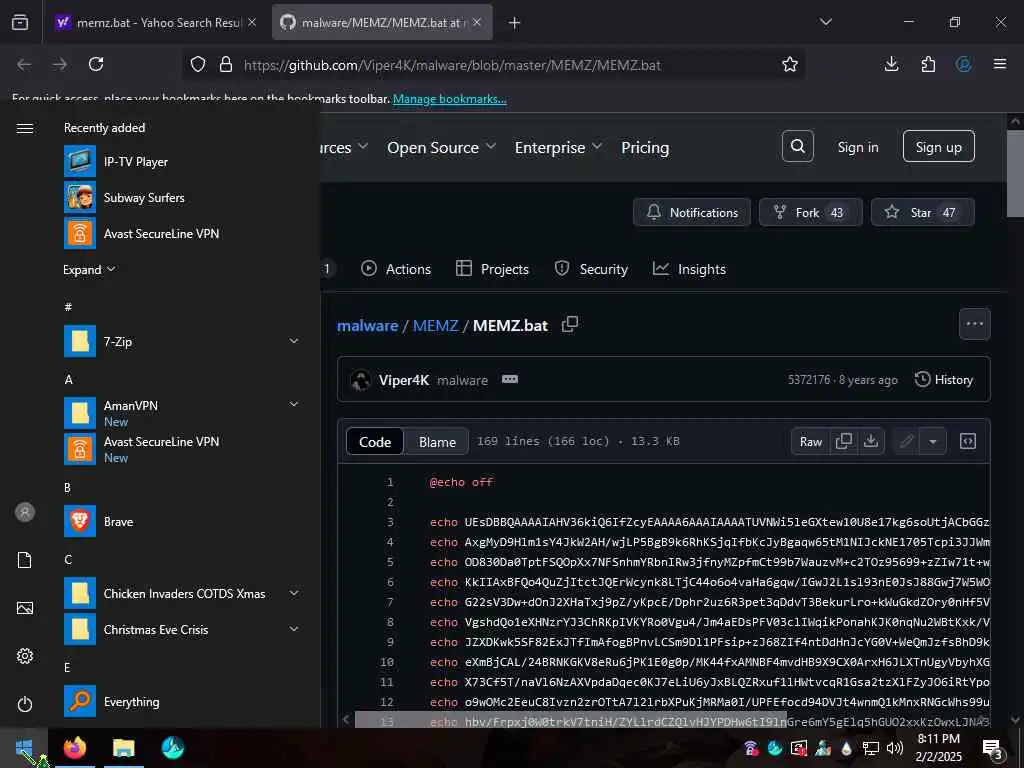The image size is (1024, 768).
Task: Open symbols panel icon
Action: pos(968,441)
